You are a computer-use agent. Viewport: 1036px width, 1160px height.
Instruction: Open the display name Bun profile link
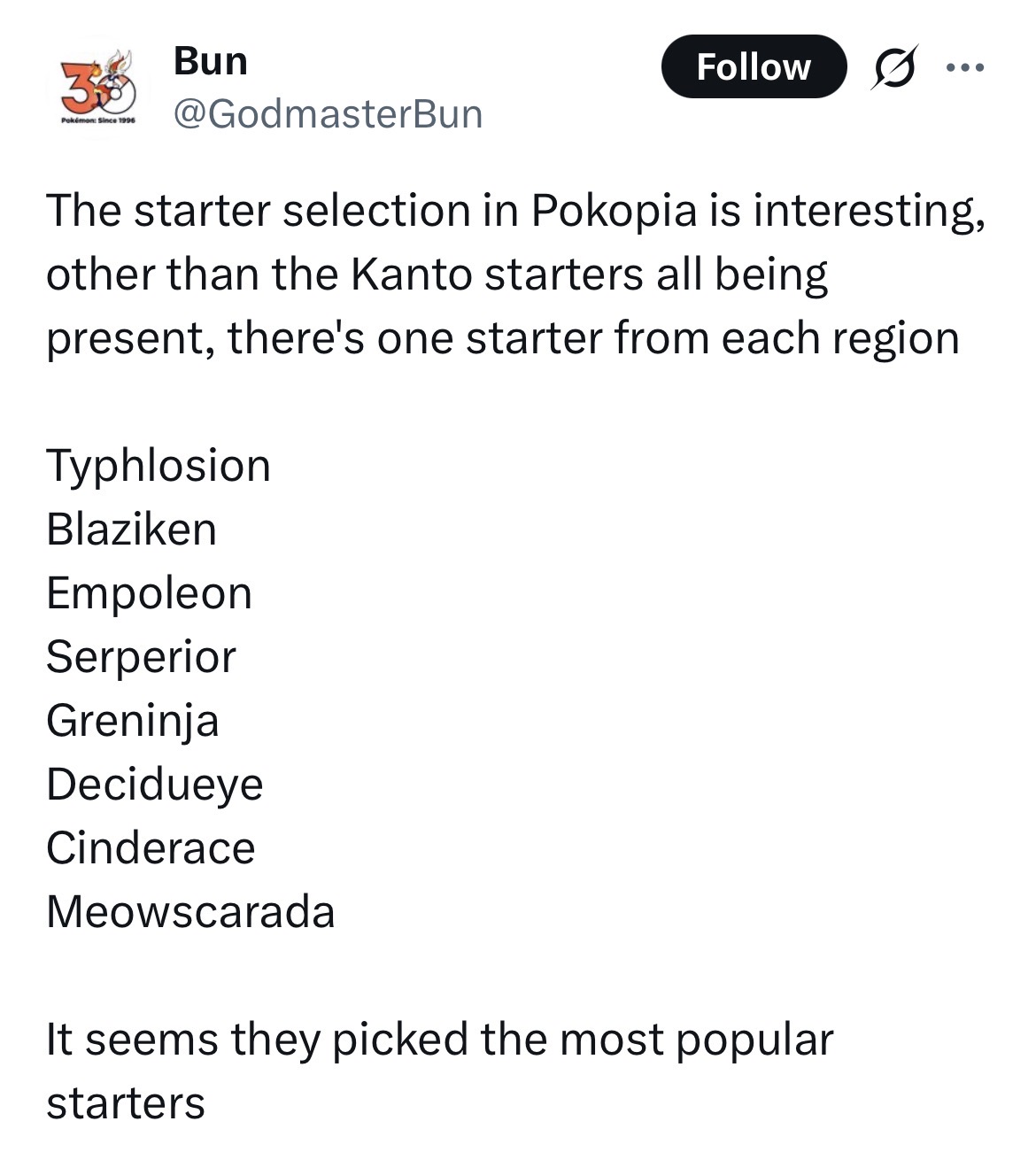pos(211,61)
